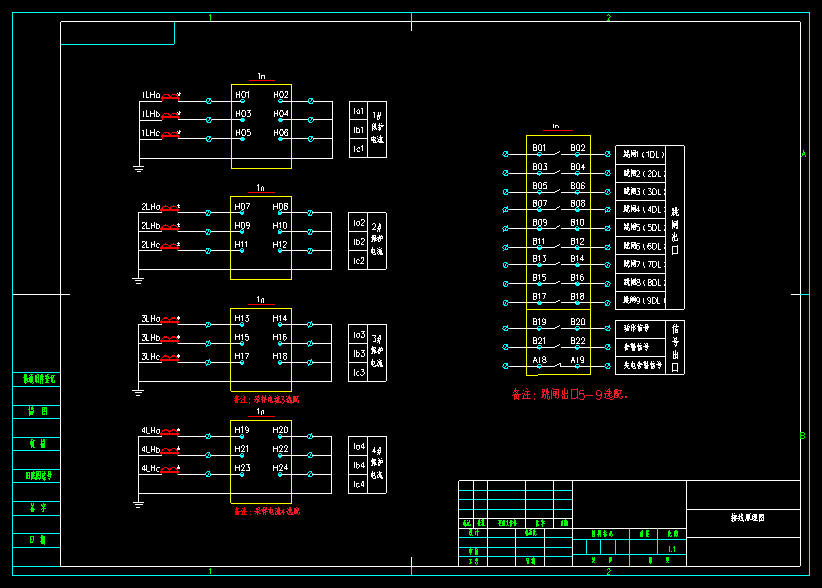Select the contact between B09 and B10
Viewport: 822px width, 588px height.
pos(558,228)
